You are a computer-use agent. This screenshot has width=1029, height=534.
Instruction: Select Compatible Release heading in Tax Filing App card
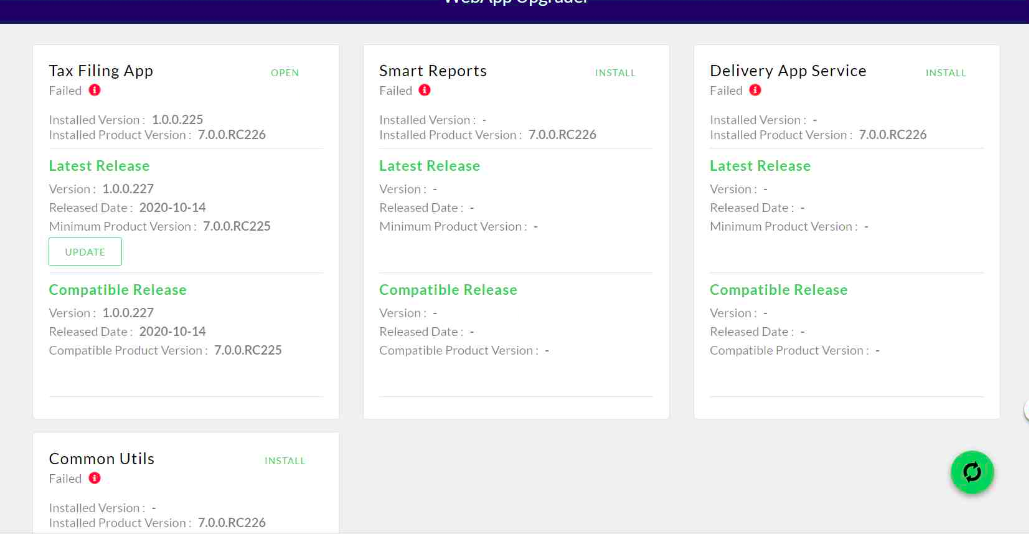[118, 290]
